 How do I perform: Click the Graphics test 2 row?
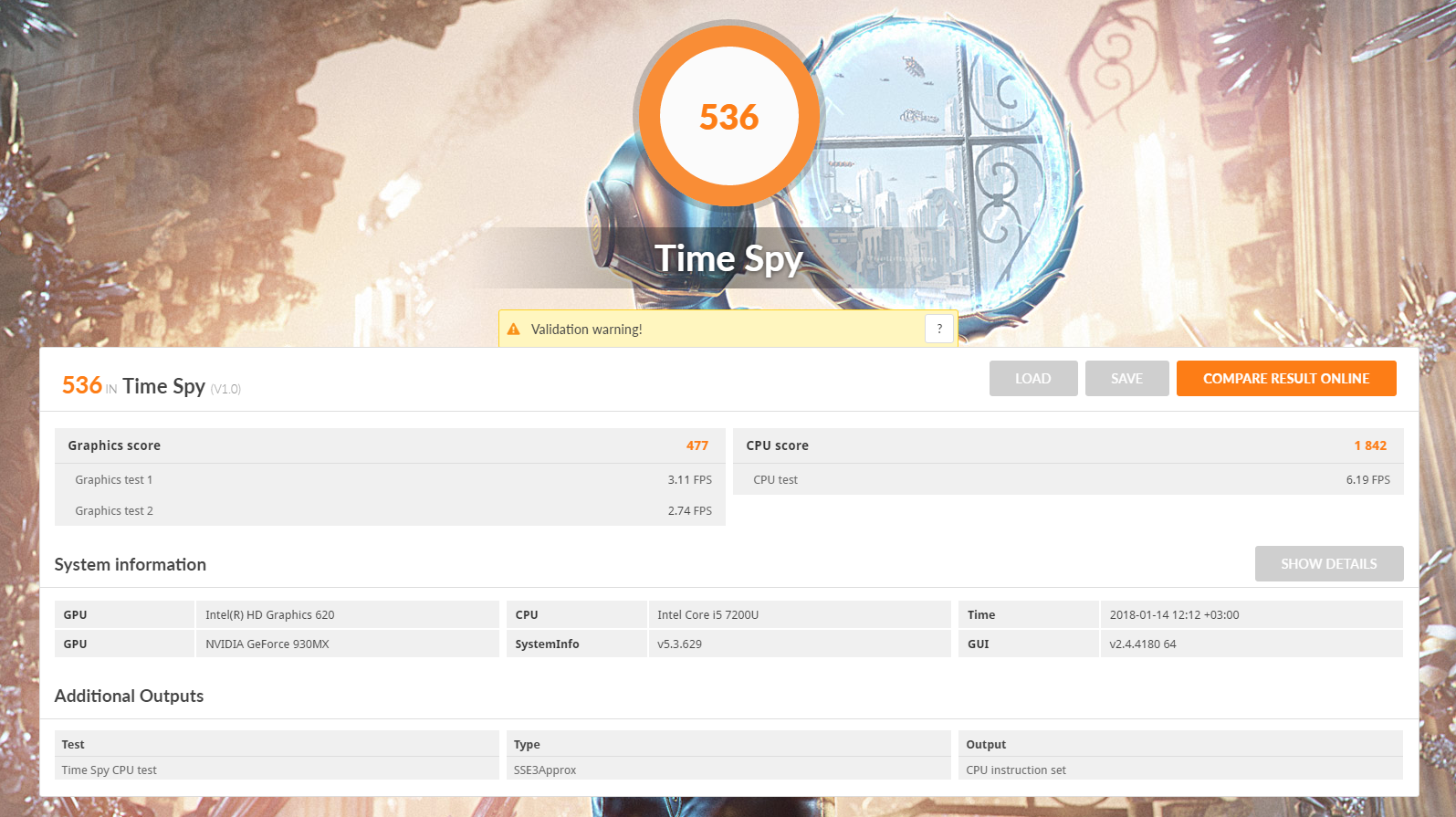point(389,511)
